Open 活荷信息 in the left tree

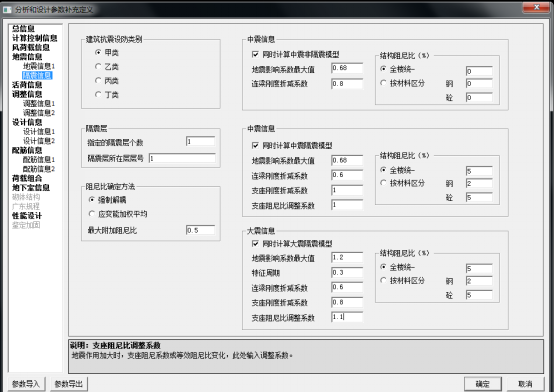(27, 85)
